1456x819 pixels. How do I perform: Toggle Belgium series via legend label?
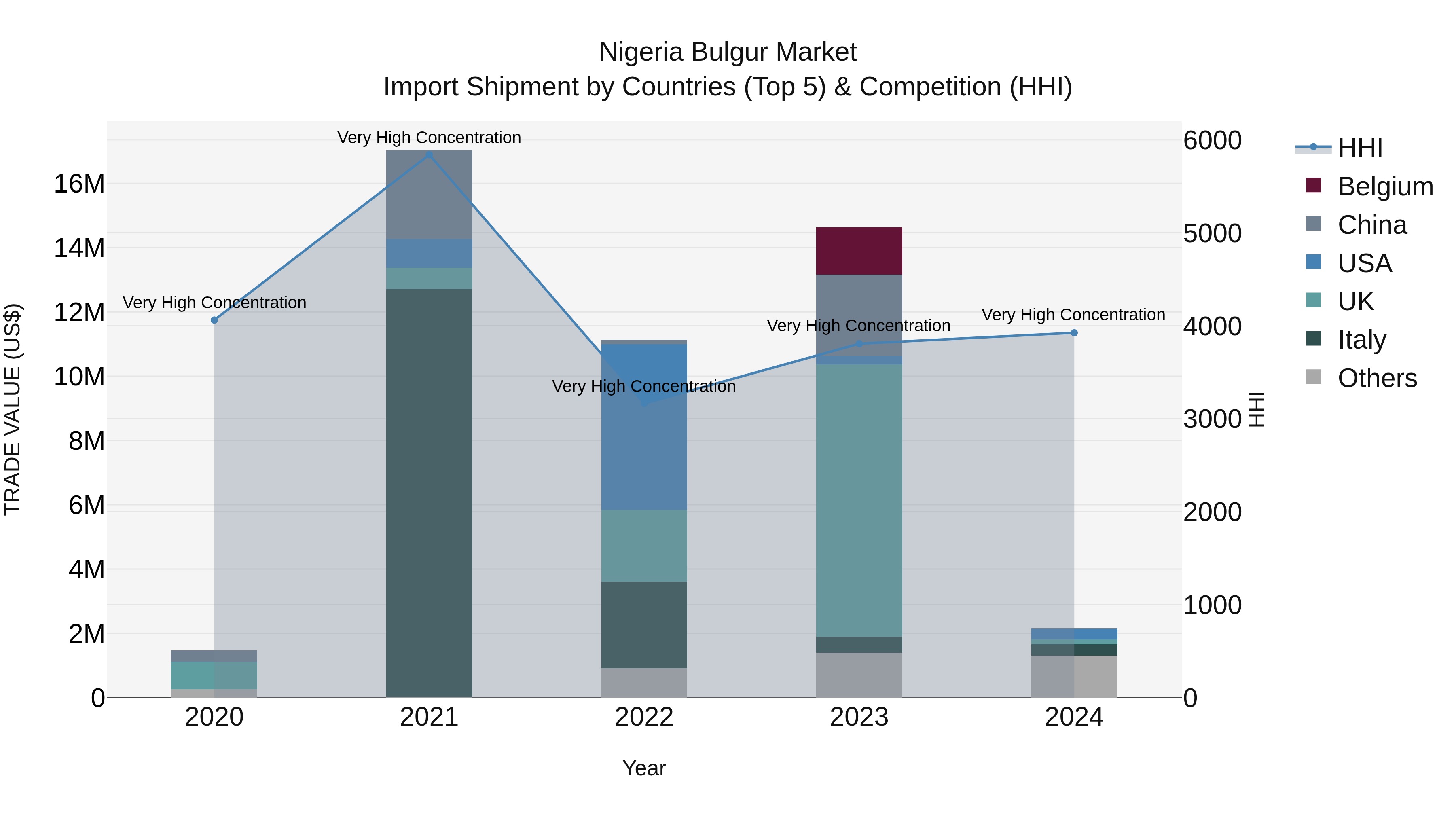(x=1385, y=186)
